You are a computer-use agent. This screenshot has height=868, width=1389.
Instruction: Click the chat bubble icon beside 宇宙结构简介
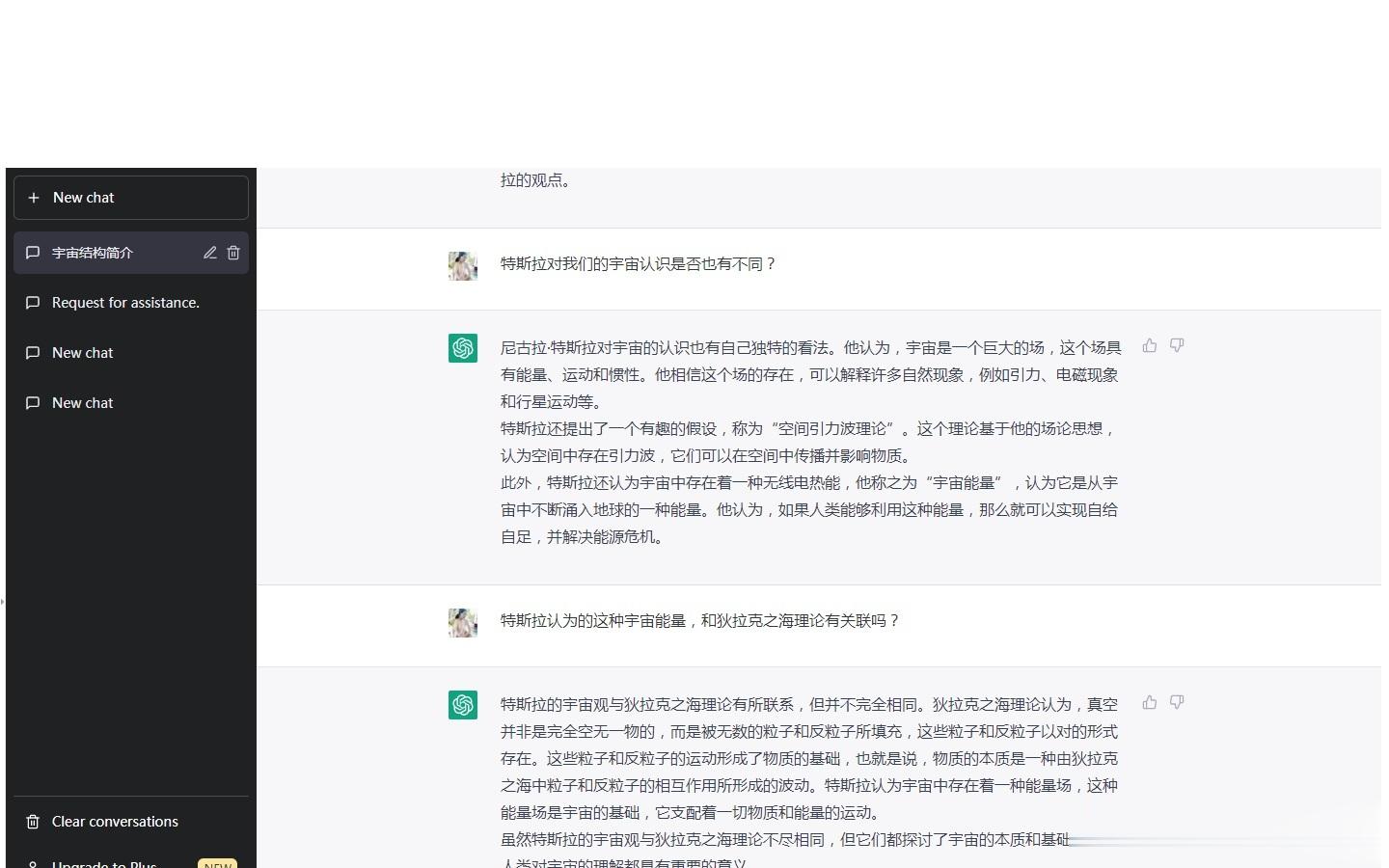33,253
